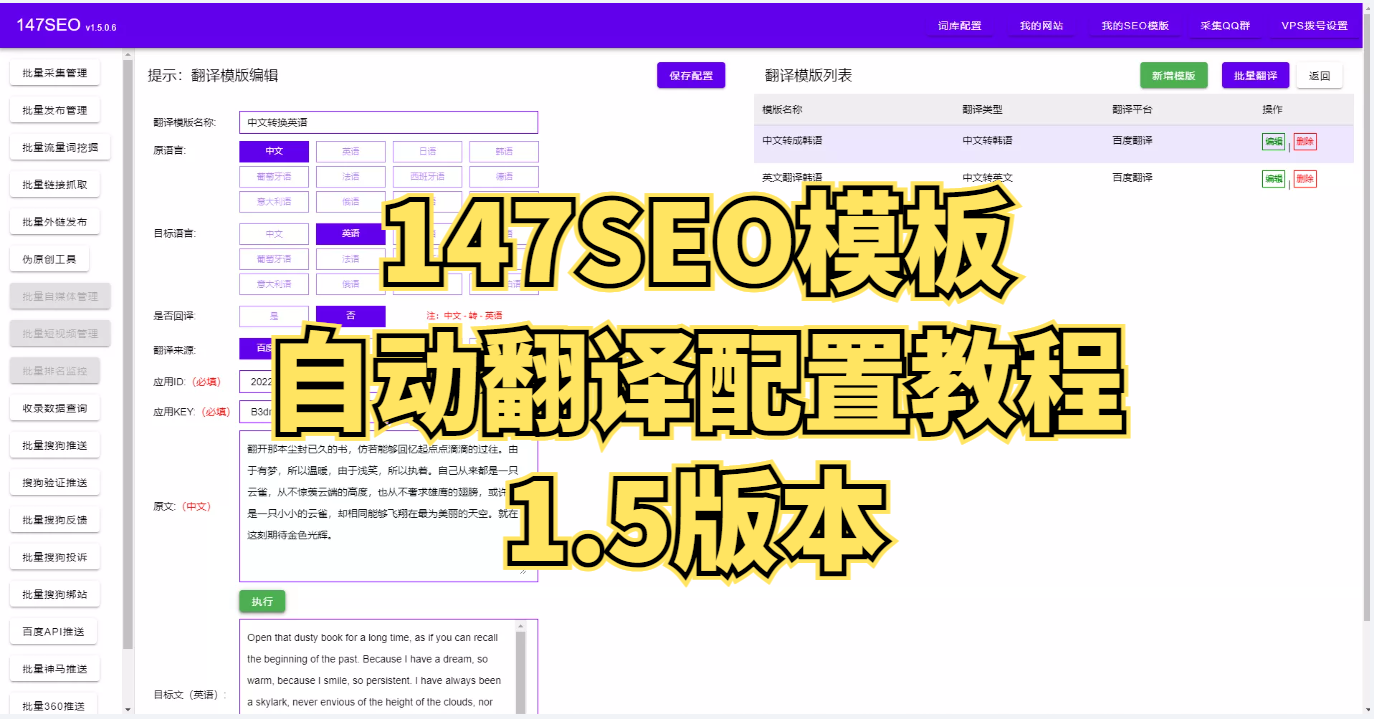Delete the 中文转成韩语 template row
Screen dimensions: 1374x719
(x=1305, y=142)
